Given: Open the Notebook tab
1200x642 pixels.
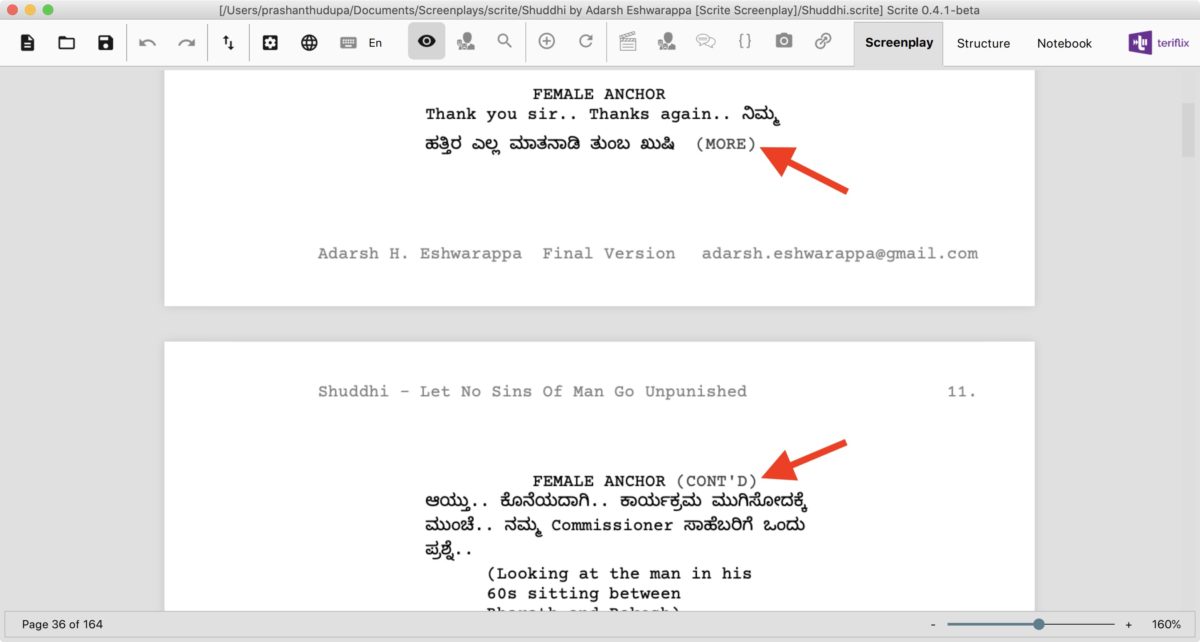Looking at the screenshot, I should pos(1064,44).
